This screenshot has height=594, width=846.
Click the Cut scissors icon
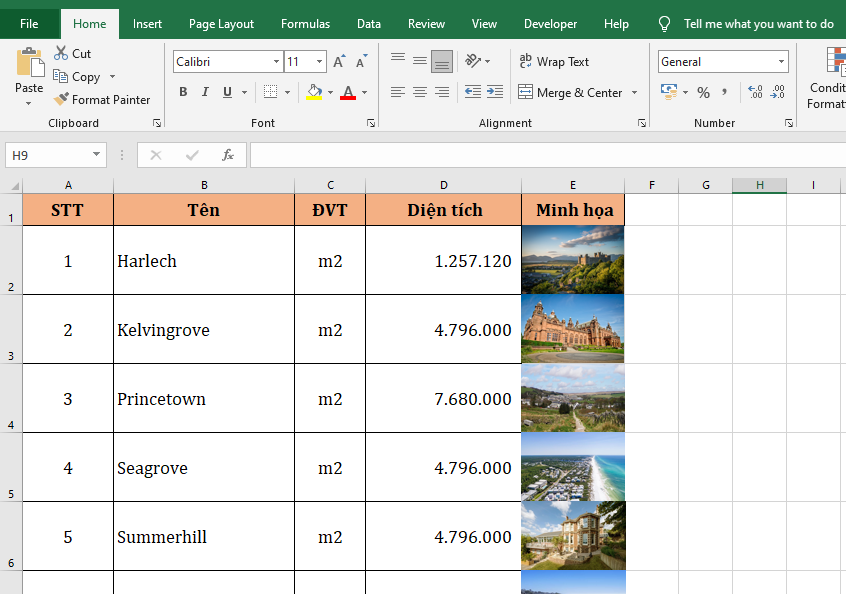tap(62, 54)
